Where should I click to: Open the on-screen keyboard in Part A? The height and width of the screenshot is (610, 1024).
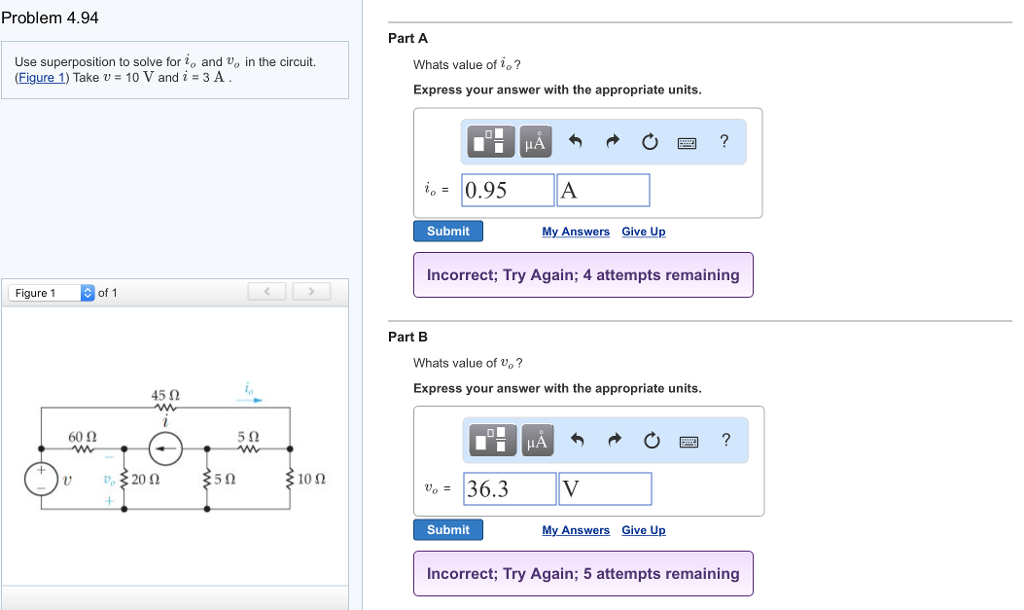click(688, 141)
